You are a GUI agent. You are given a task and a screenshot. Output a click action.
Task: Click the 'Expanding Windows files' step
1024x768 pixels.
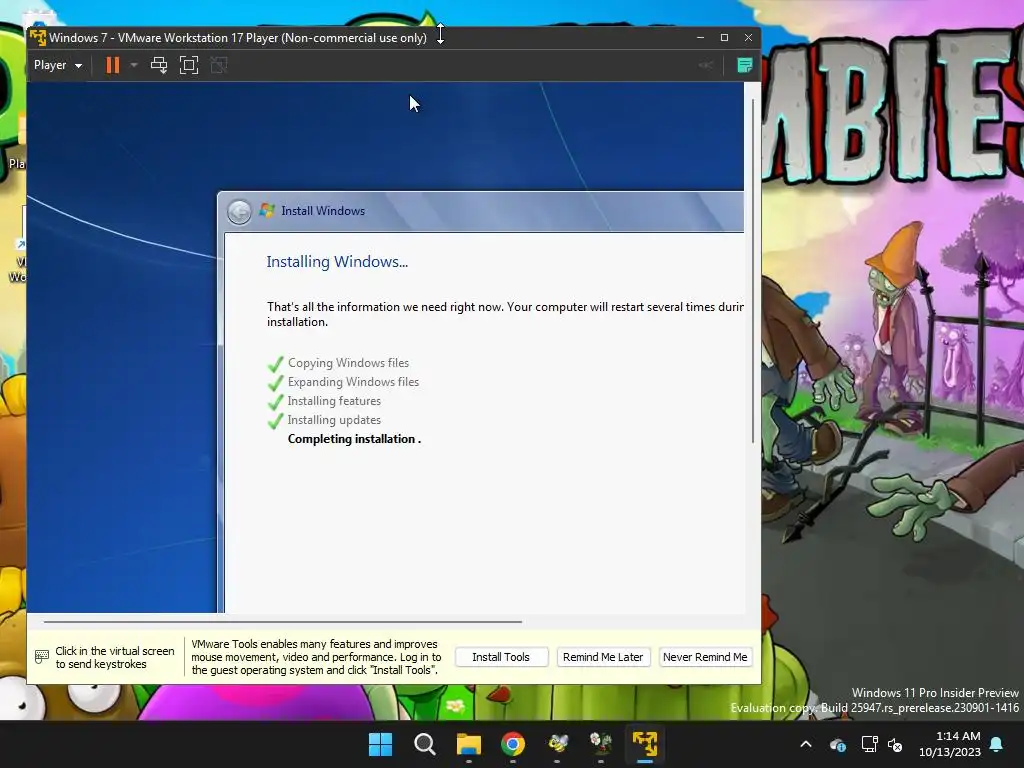(x=353, y=381)
